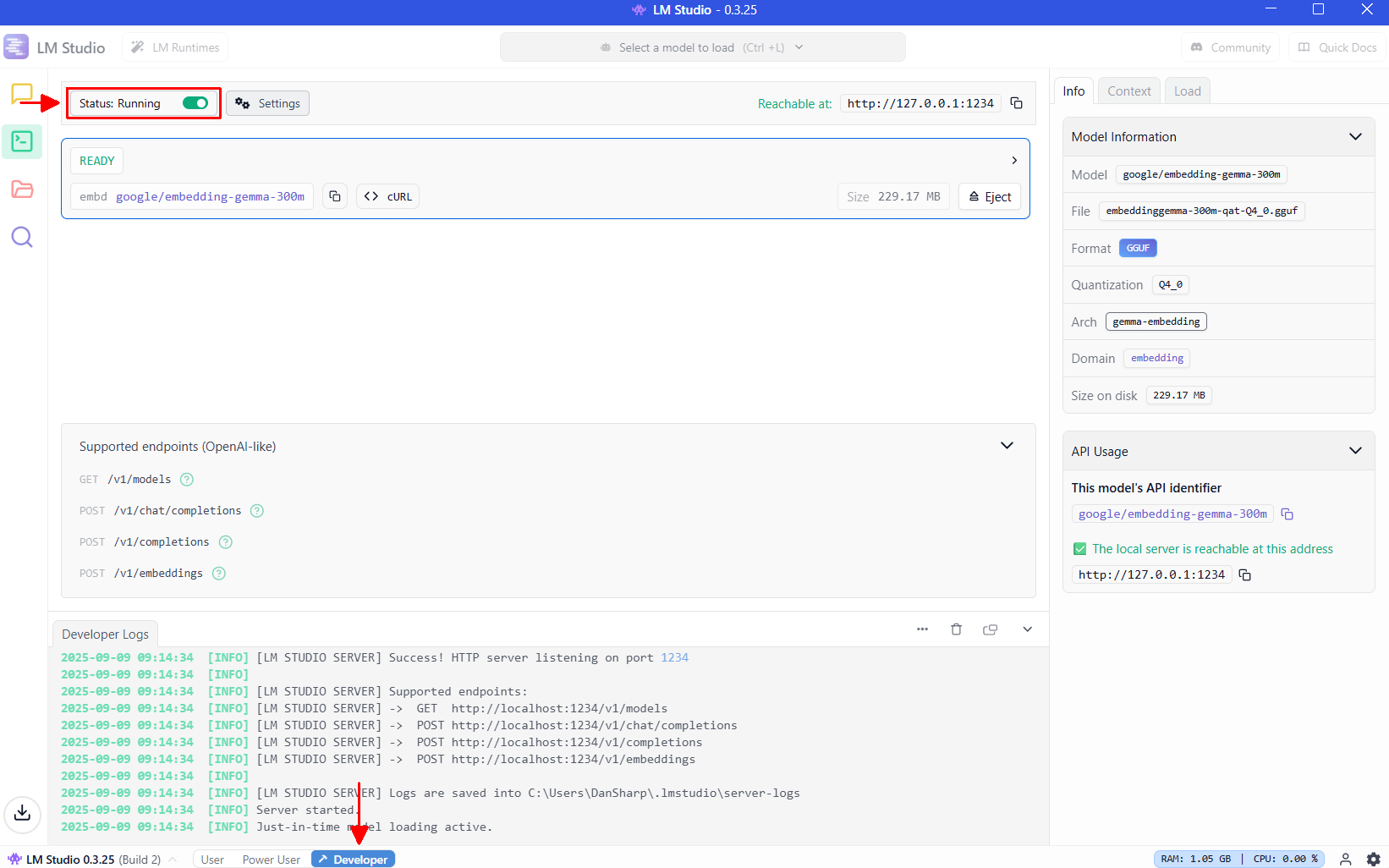Expand the READY model card chevron
The width and height of the screenshot is (1389, 868).
(x=1014, y=161)
